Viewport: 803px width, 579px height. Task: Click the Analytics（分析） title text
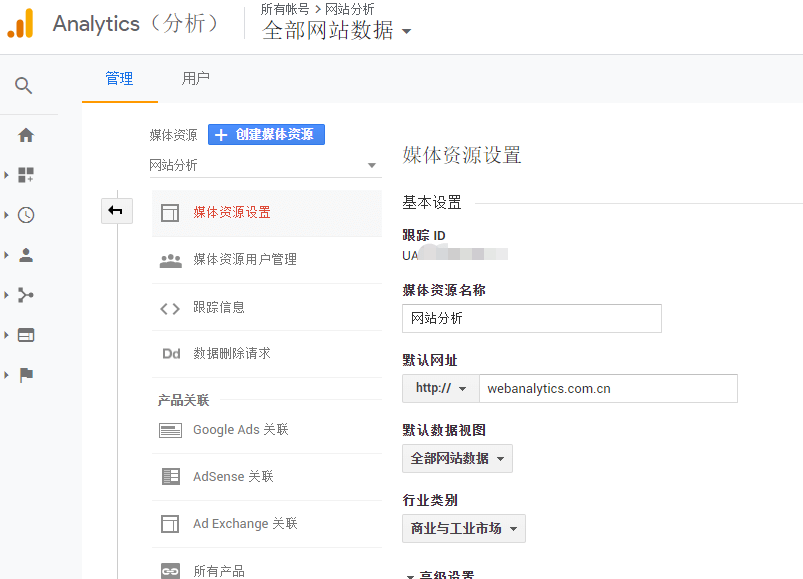[136, 24]
